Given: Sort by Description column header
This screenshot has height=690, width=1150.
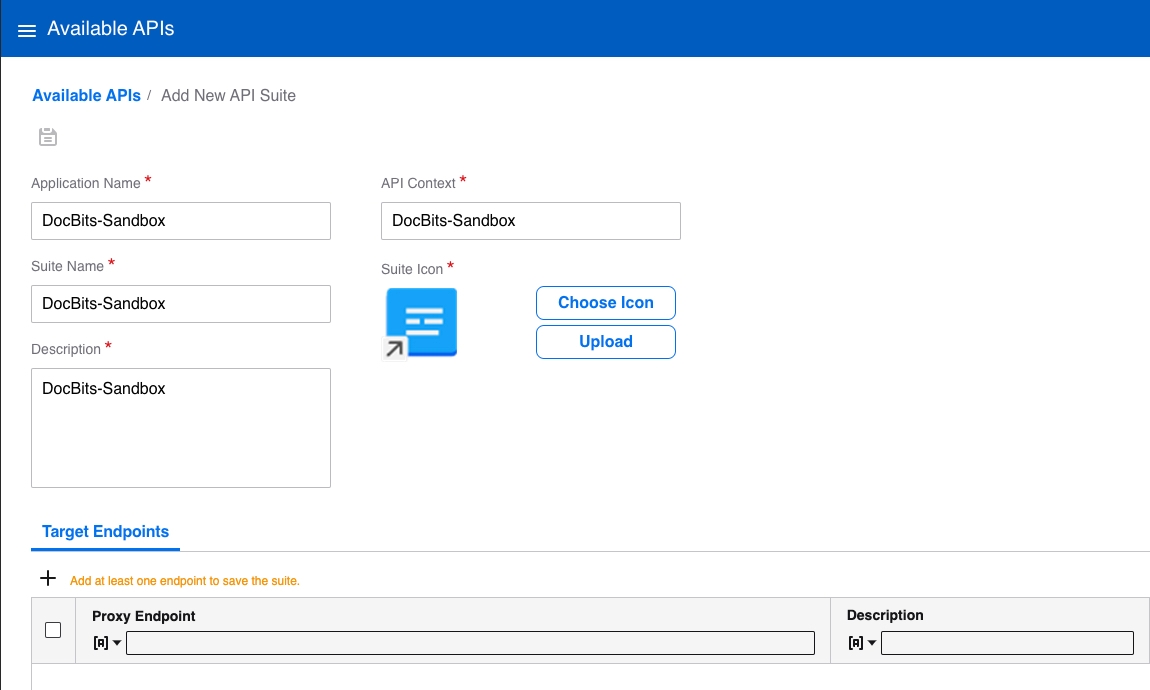Looking at the screenshot, I should tap(885, 615).
